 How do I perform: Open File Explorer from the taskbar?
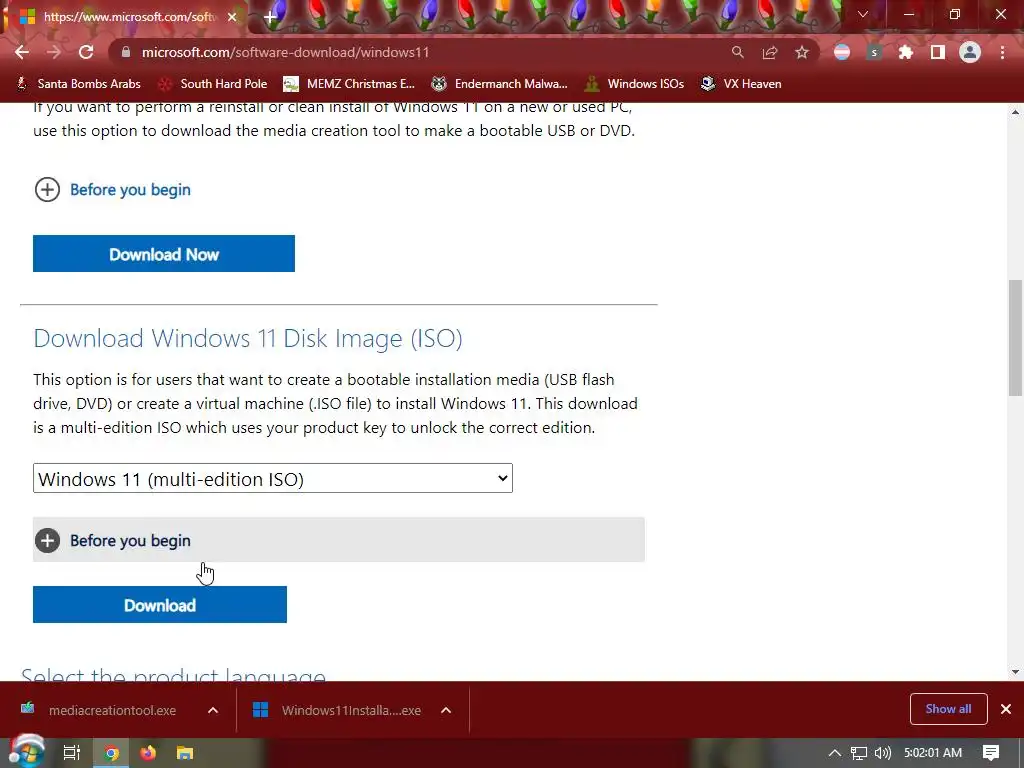pyautogui.click(x=185, y=753)
